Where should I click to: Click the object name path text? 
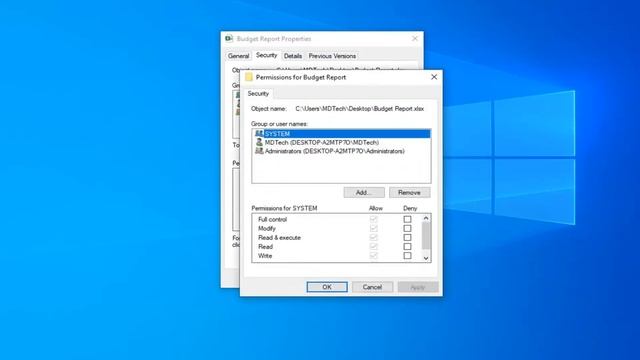360,109
